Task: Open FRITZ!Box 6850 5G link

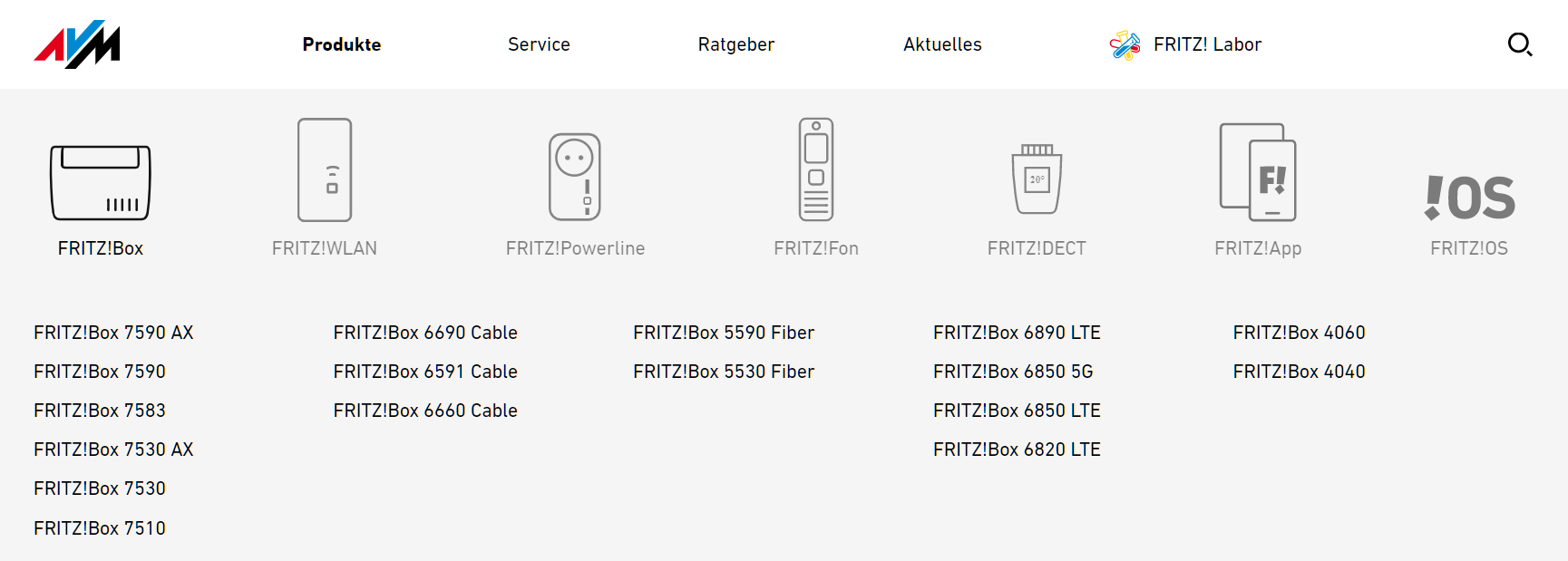Action: click(1013, 372)
